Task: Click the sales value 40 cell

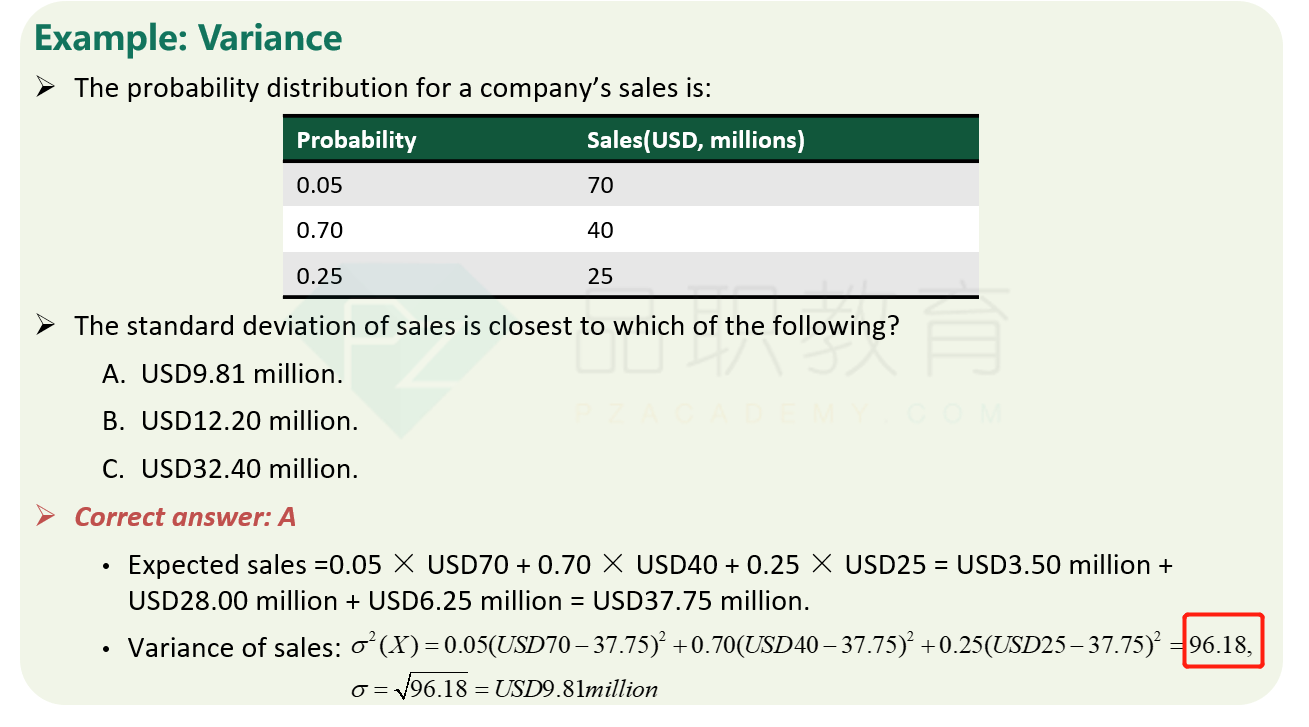Action: (x=600, y=230)
